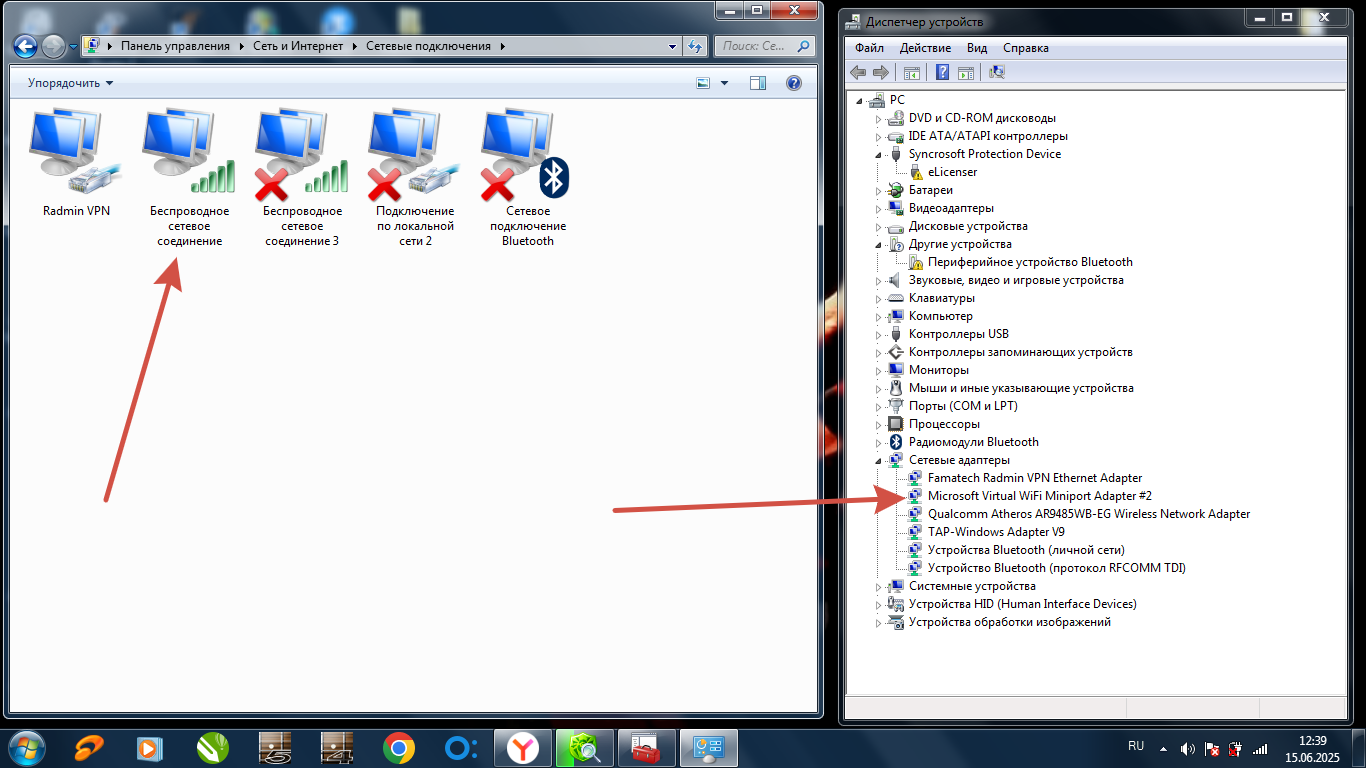Expand the Видеоадаптеры node
Viewport: 1366px width, 768px height.
(x=879, y=208)
